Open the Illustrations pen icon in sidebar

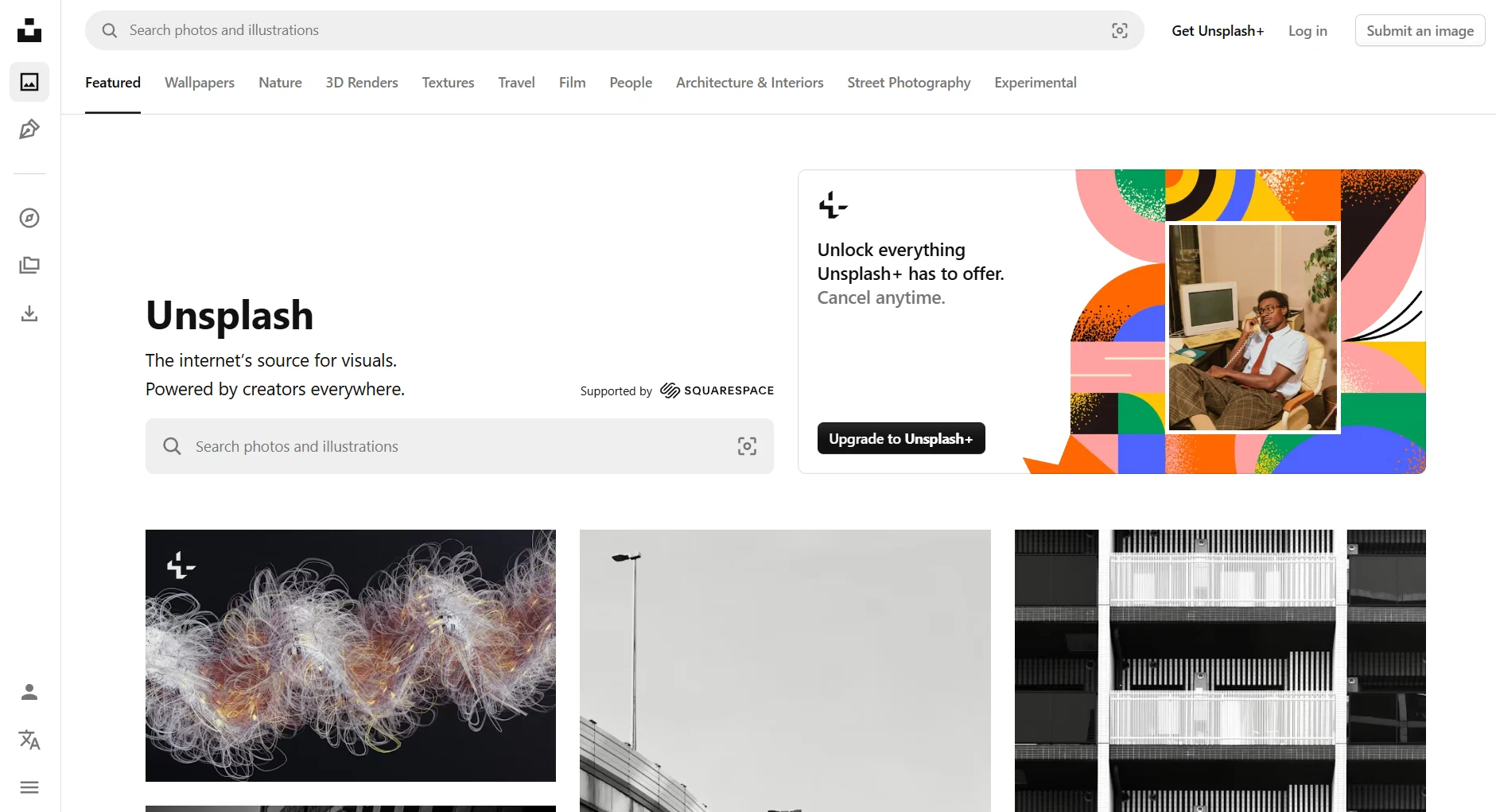tap(29, 130)
